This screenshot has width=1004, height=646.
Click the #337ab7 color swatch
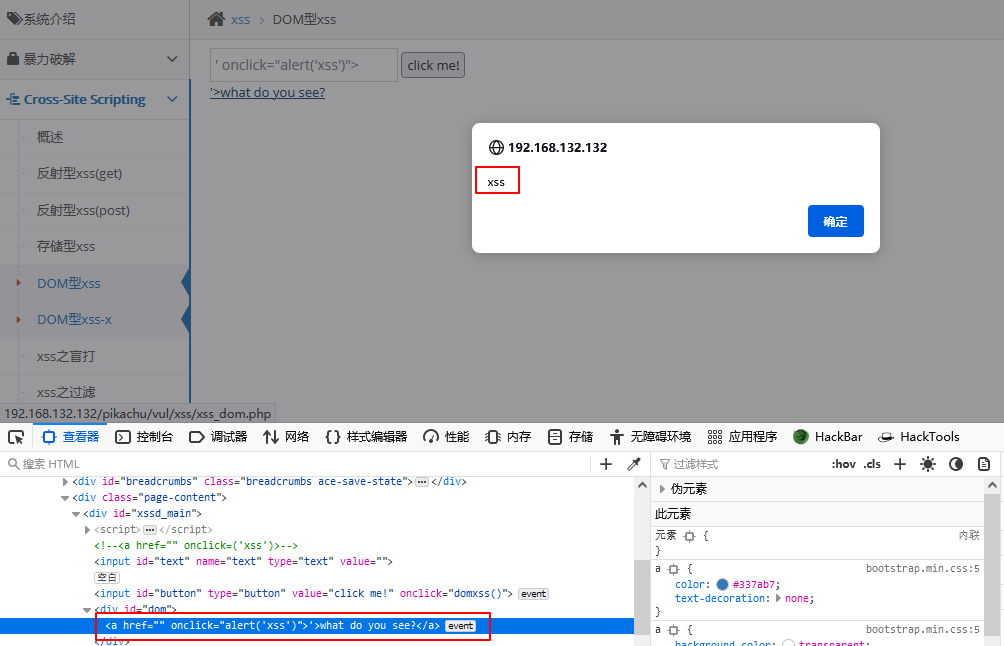tap(722, 585)
